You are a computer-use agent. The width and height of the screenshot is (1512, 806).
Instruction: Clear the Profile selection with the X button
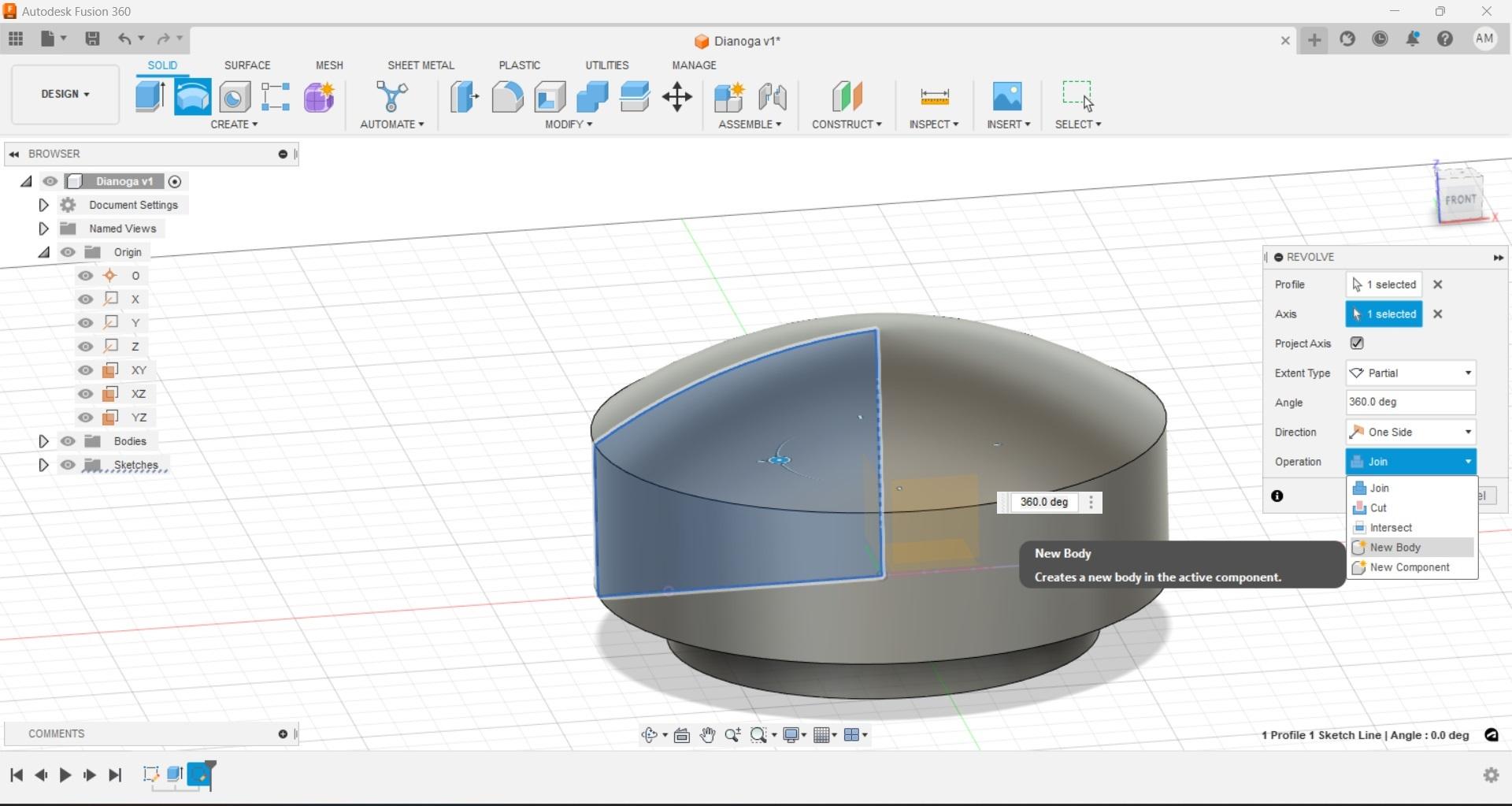1438,284
